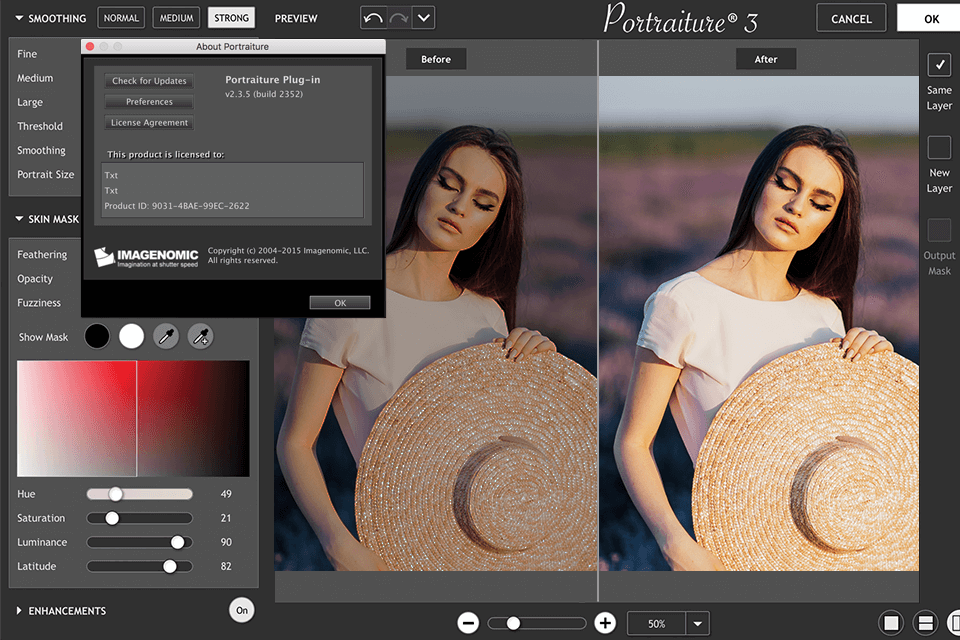
Task: Click the Saturation value 21
Action: click(x=226, y=518)
